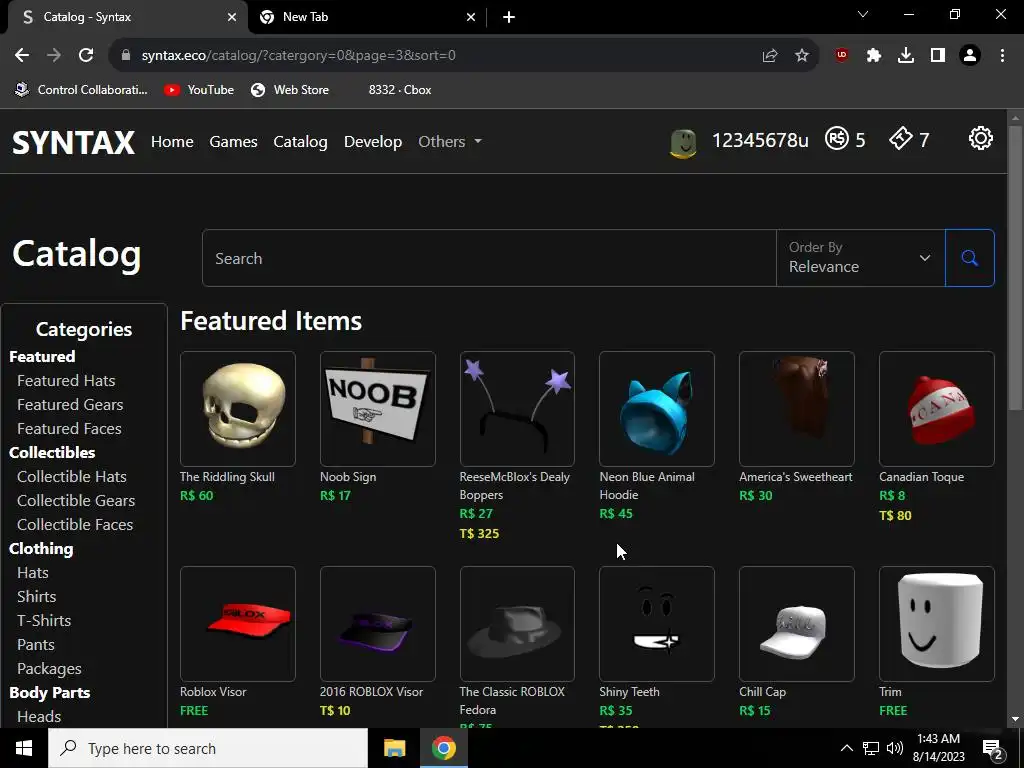Open the Order By Relevance dropdown
Screen dimensions: 1024x768
861,258
